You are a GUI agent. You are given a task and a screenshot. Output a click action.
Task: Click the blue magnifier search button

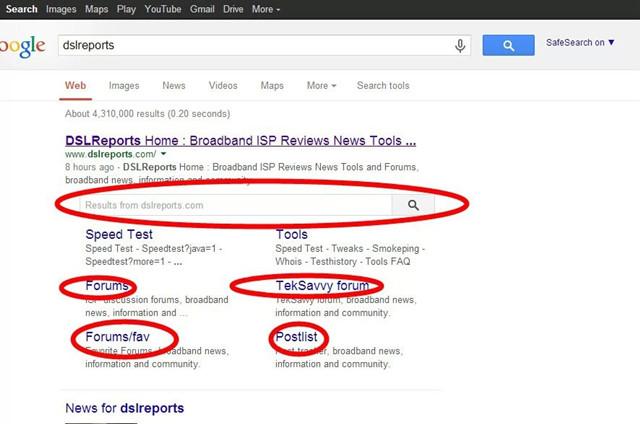tap(508, 45)
